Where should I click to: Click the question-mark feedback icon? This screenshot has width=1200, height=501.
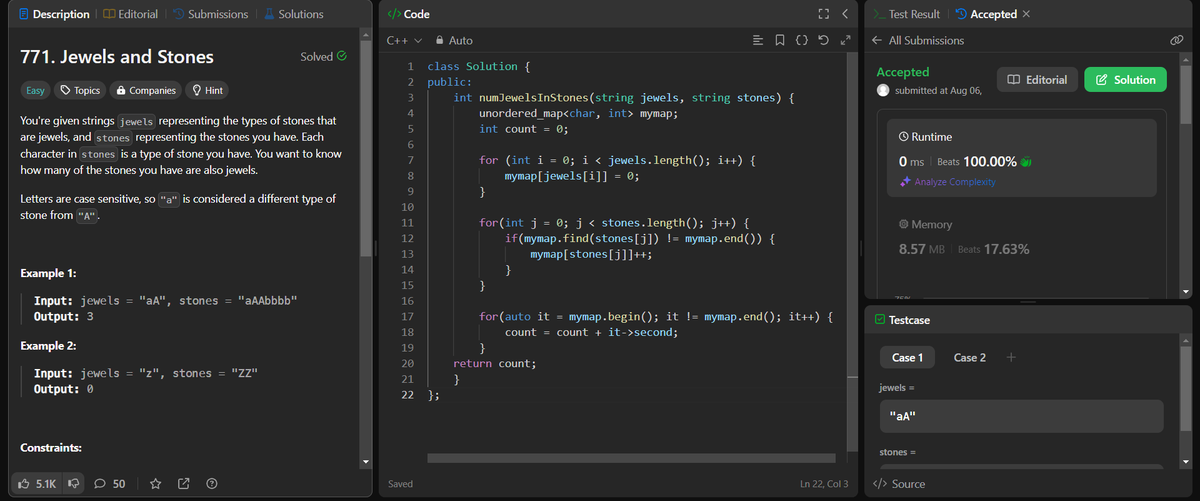coord(211,484)
